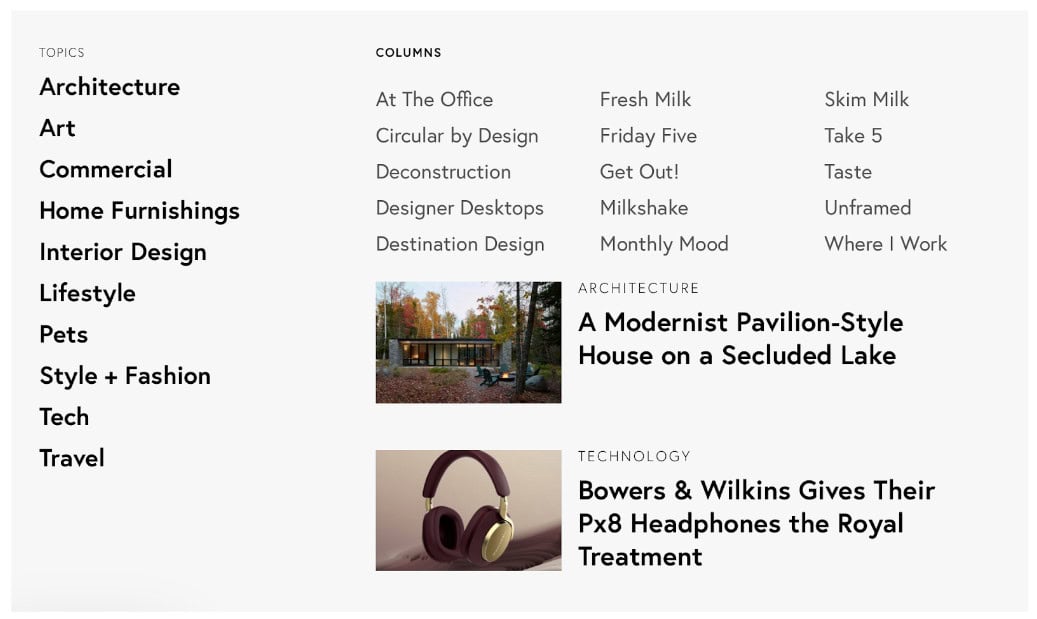Browse the Interior Design topic
Screen dimensions: 1037x619
click(123, 252)
